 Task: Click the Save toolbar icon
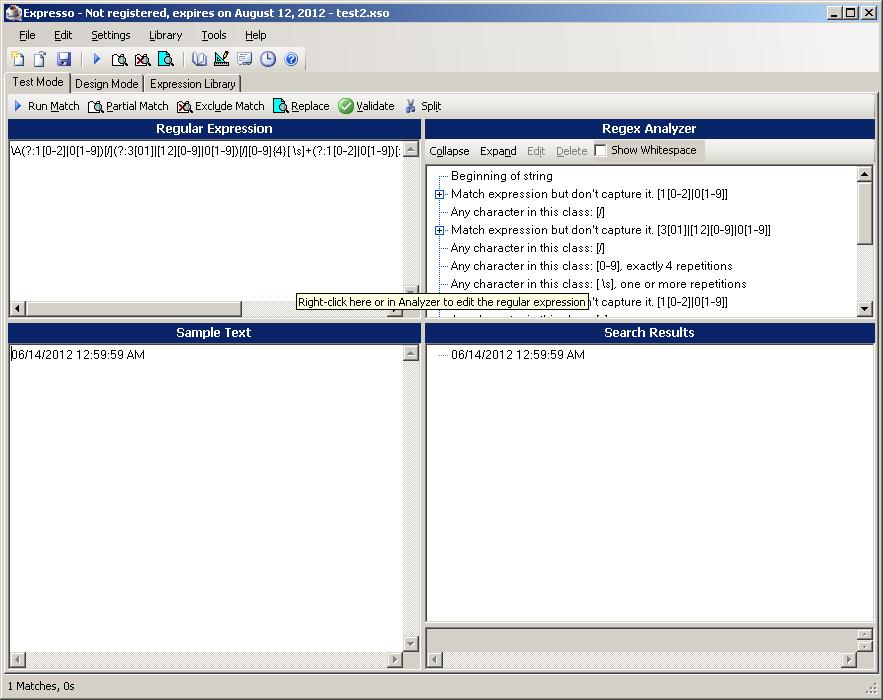point(65,59)
